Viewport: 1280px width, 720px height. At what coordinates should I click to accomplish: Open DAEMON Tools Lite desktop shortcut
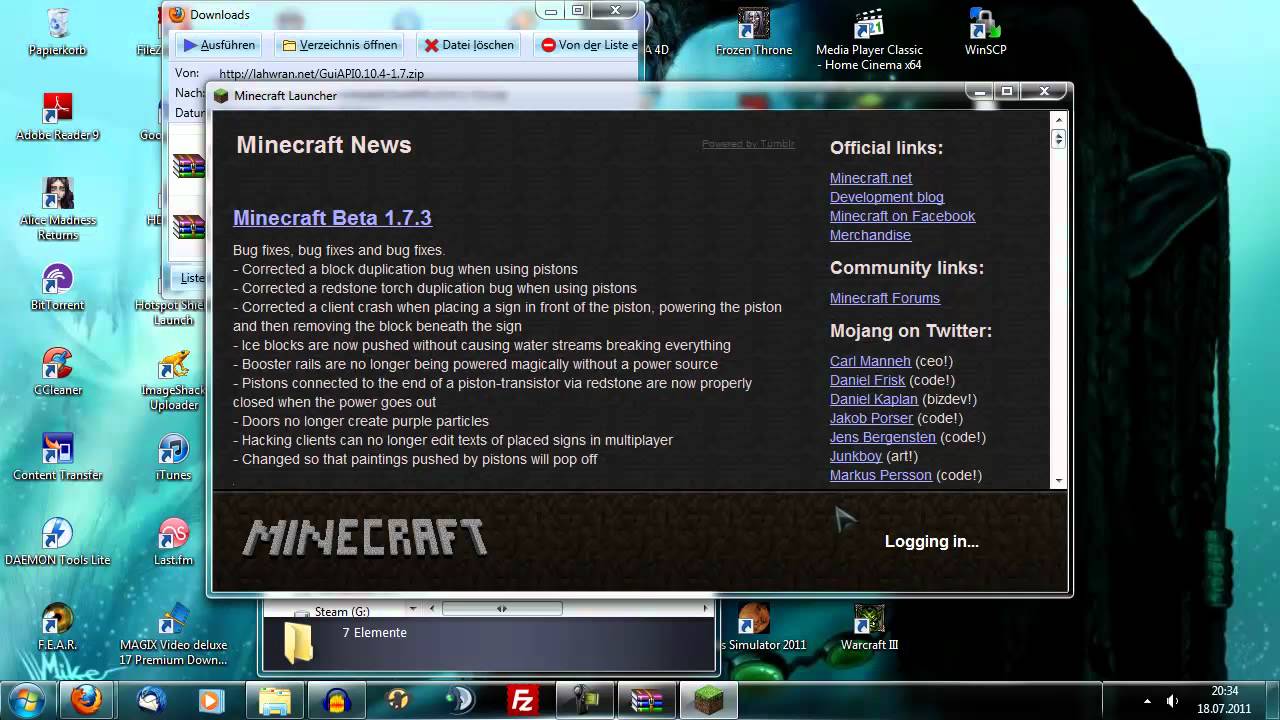pyautogui.click(x=58, y=542)
